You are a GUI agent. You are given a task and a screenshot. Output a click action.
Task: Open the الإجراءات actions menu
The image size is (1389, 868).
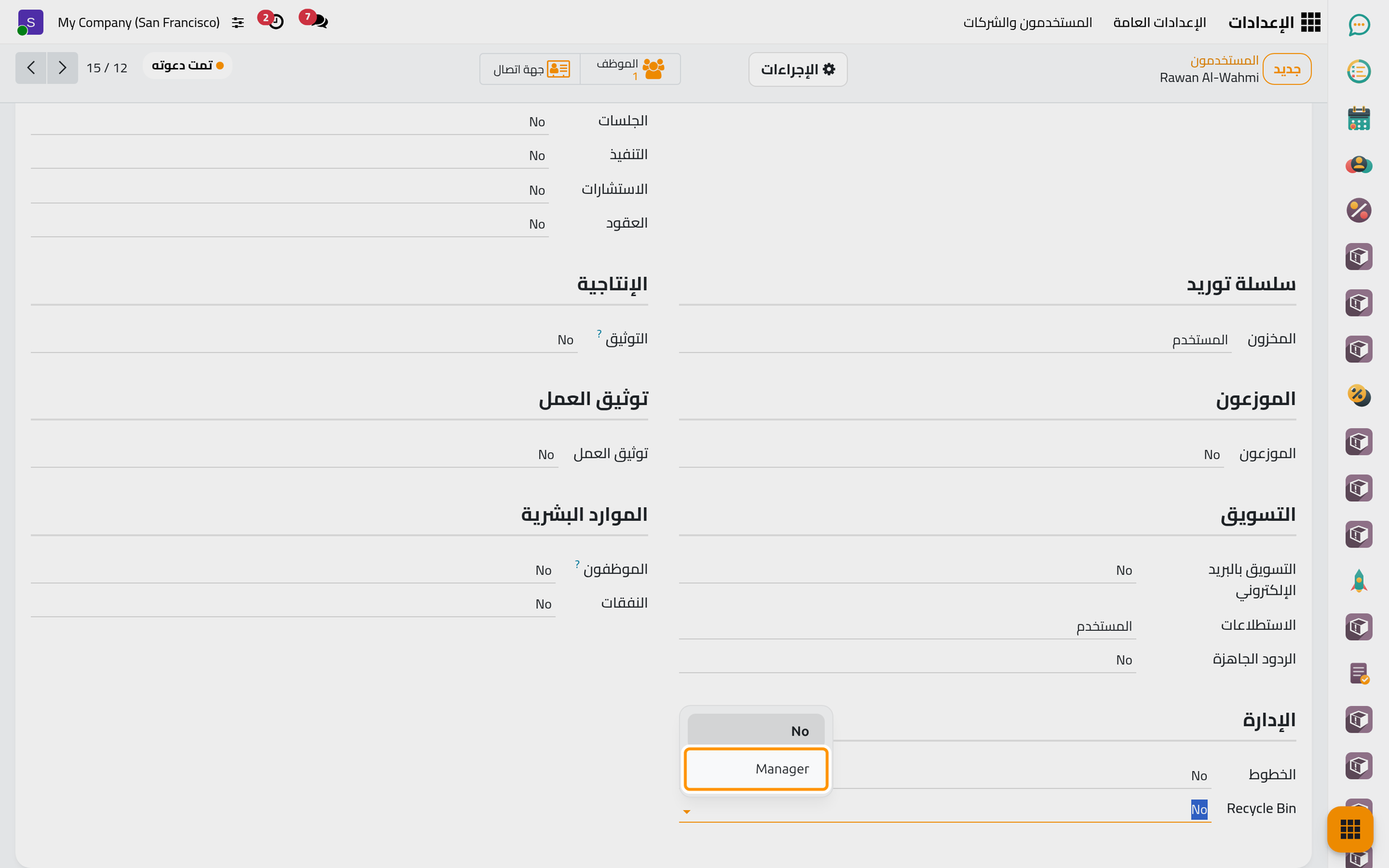(x=798, y=69)
